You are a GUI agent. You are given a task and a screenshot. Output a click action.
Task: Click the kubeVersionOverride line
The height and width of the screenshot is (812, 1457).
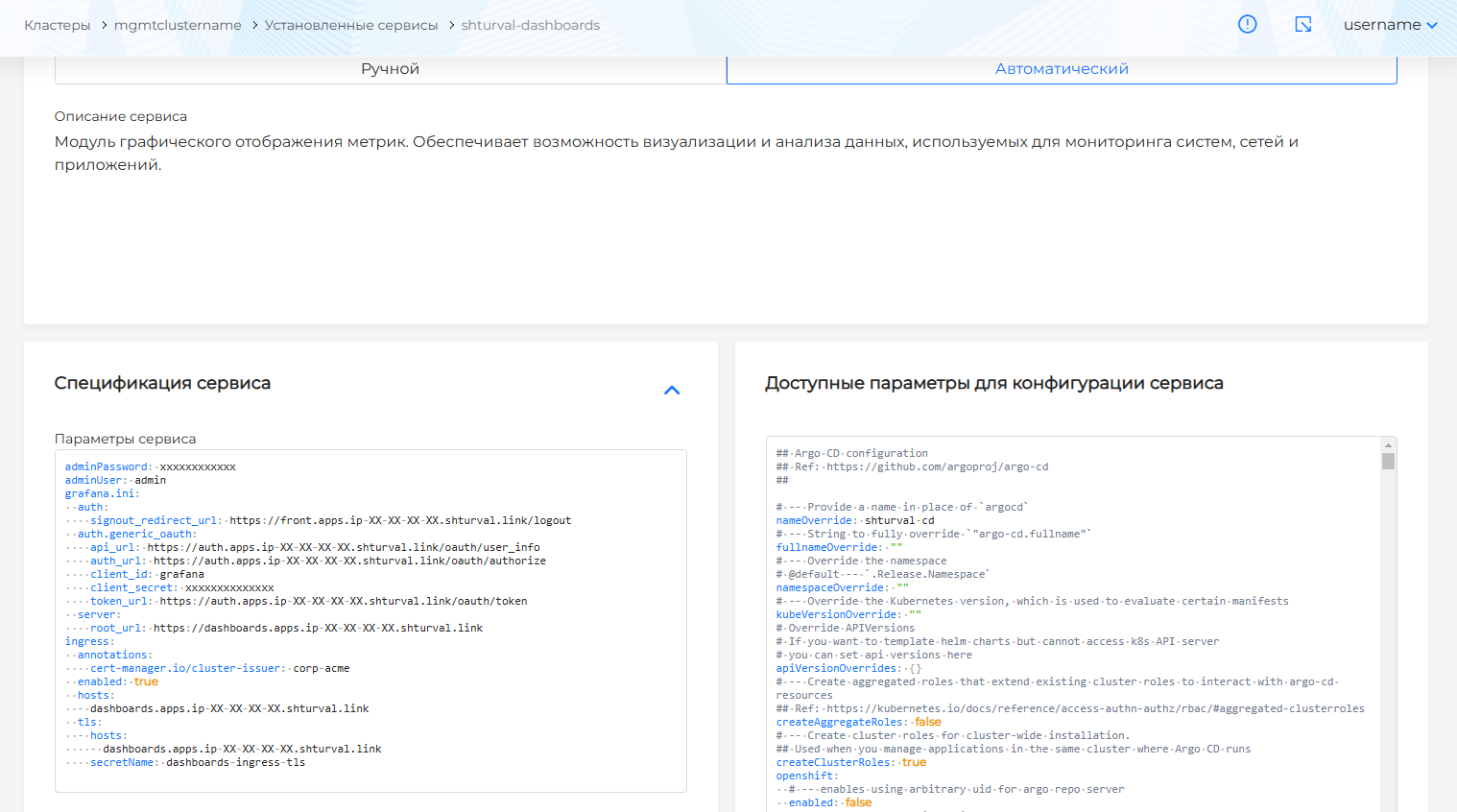[849, 614]
